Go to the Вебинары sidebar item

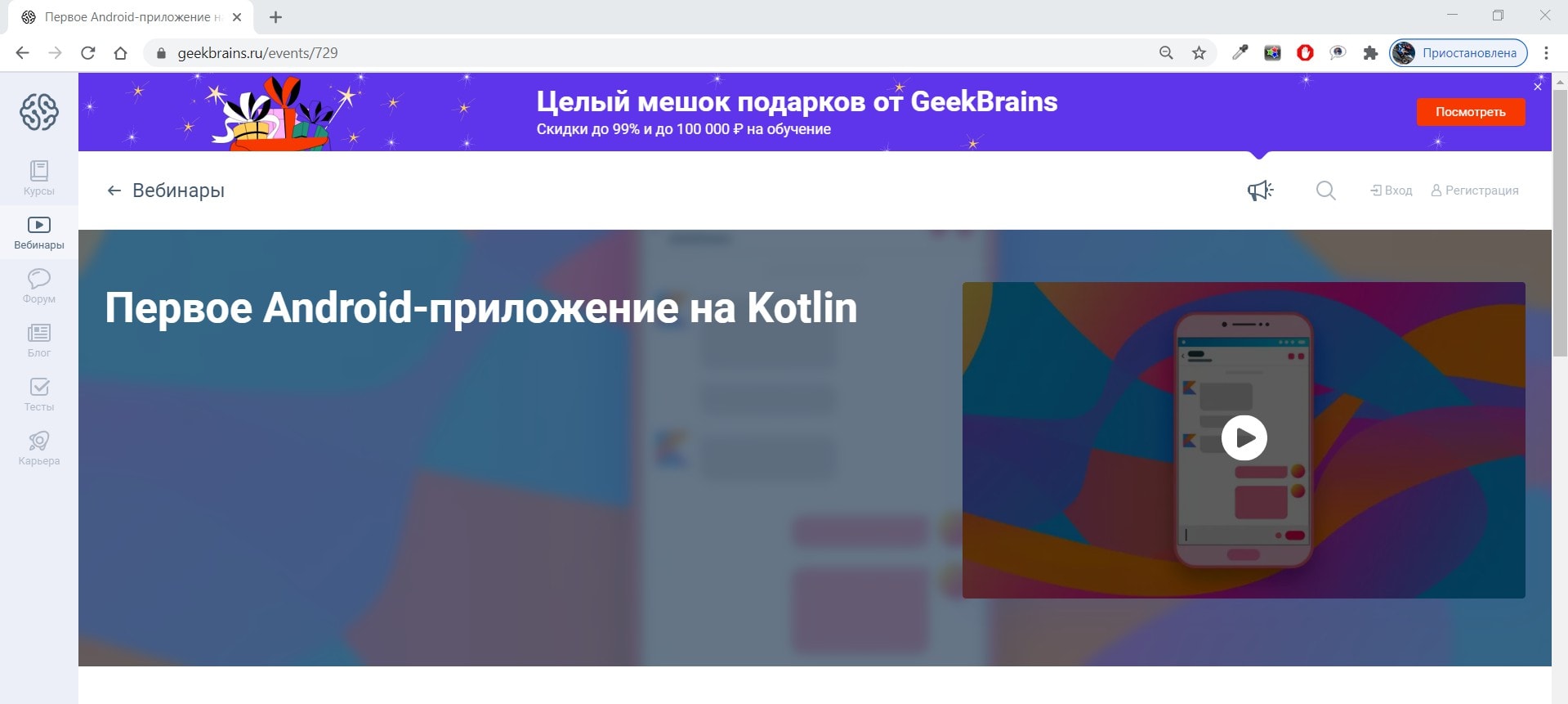pyautogui.click(x=39, y=233)
